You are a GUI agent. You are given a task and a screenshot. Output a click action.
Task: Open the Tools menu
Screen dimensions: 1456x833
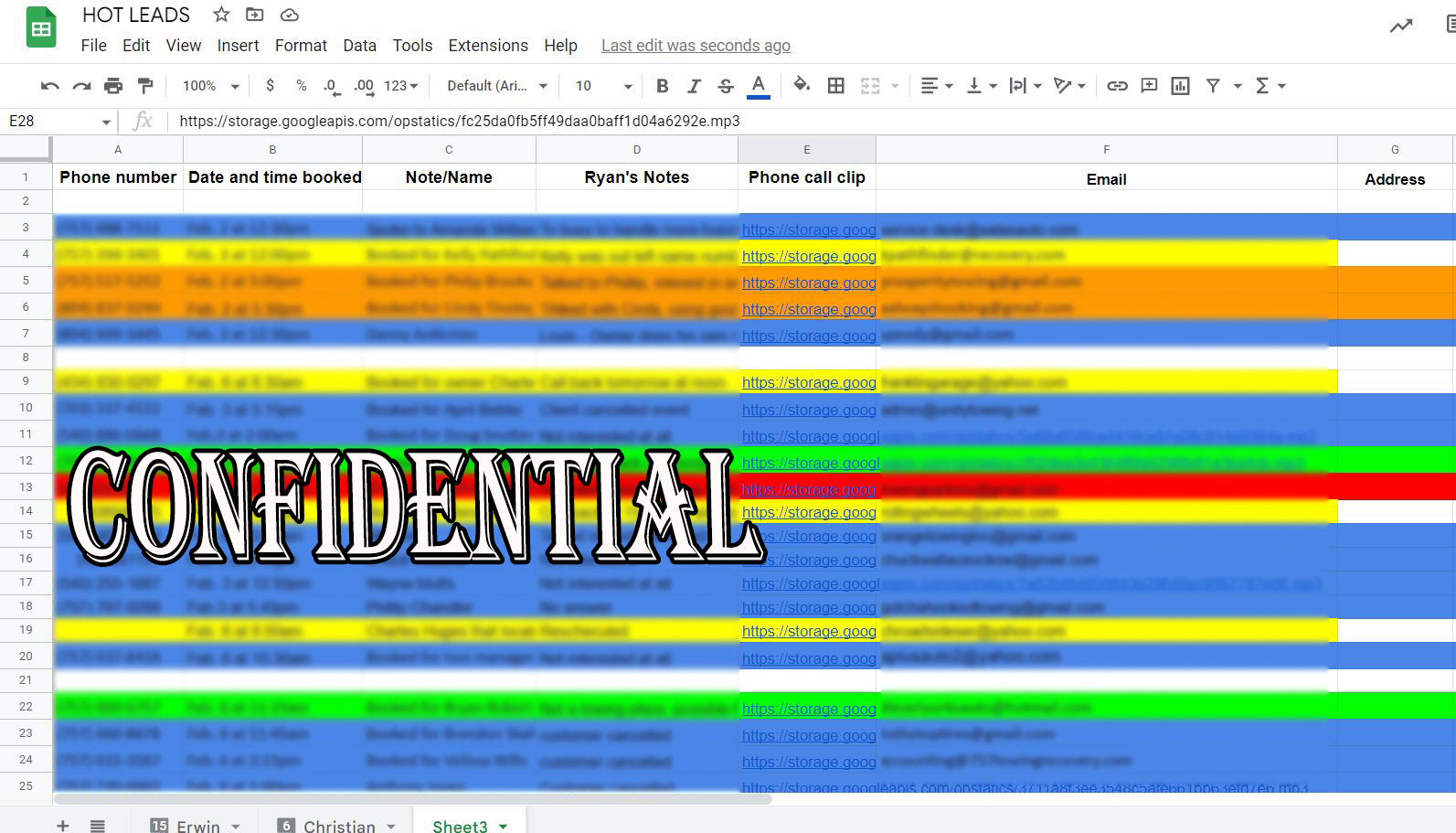click(x=412, y=46)
